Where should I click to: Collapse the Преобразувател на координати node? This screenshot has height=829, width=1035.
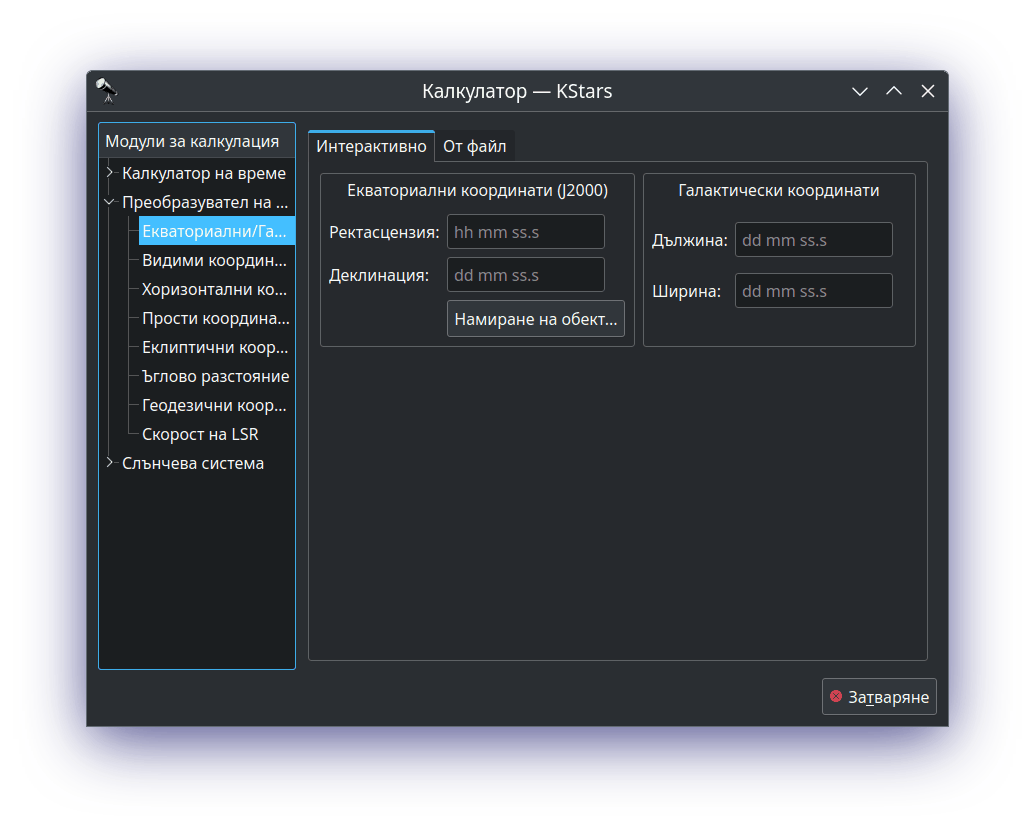tap(109, 202)
